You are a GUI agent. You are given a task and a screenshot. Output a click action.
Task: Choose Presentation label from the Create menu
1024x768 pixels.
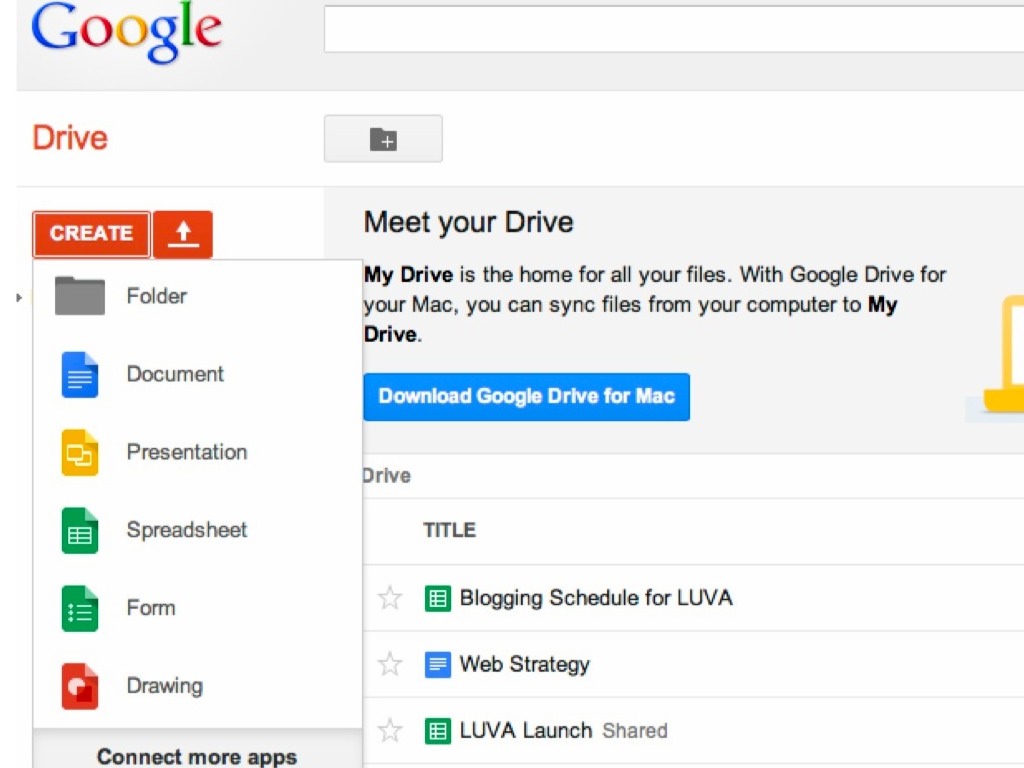[187, 452]
